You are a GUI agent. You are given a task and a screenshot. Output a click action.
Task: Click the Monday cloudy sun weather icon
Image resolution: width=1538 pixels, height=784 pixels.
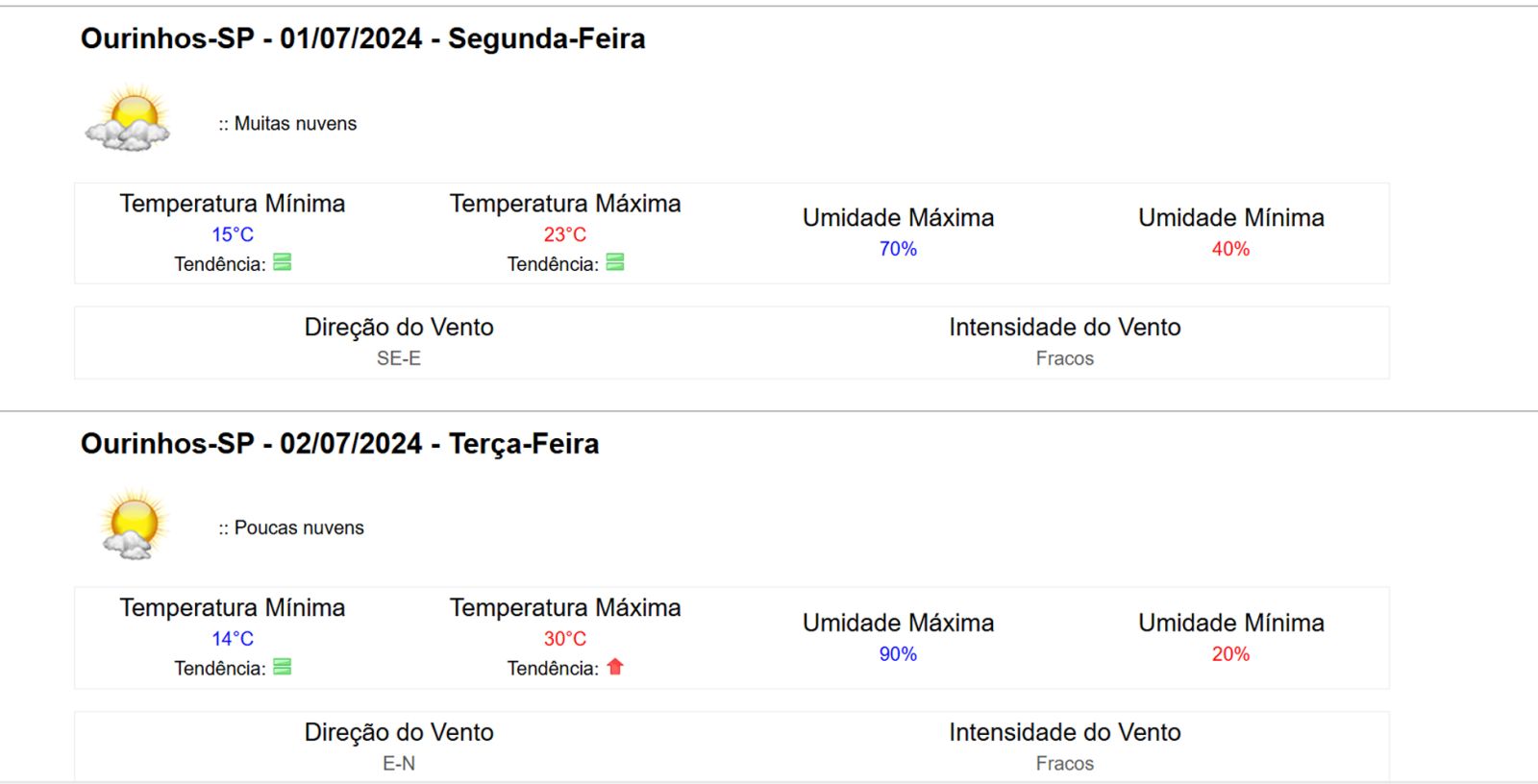pos(129,119)
